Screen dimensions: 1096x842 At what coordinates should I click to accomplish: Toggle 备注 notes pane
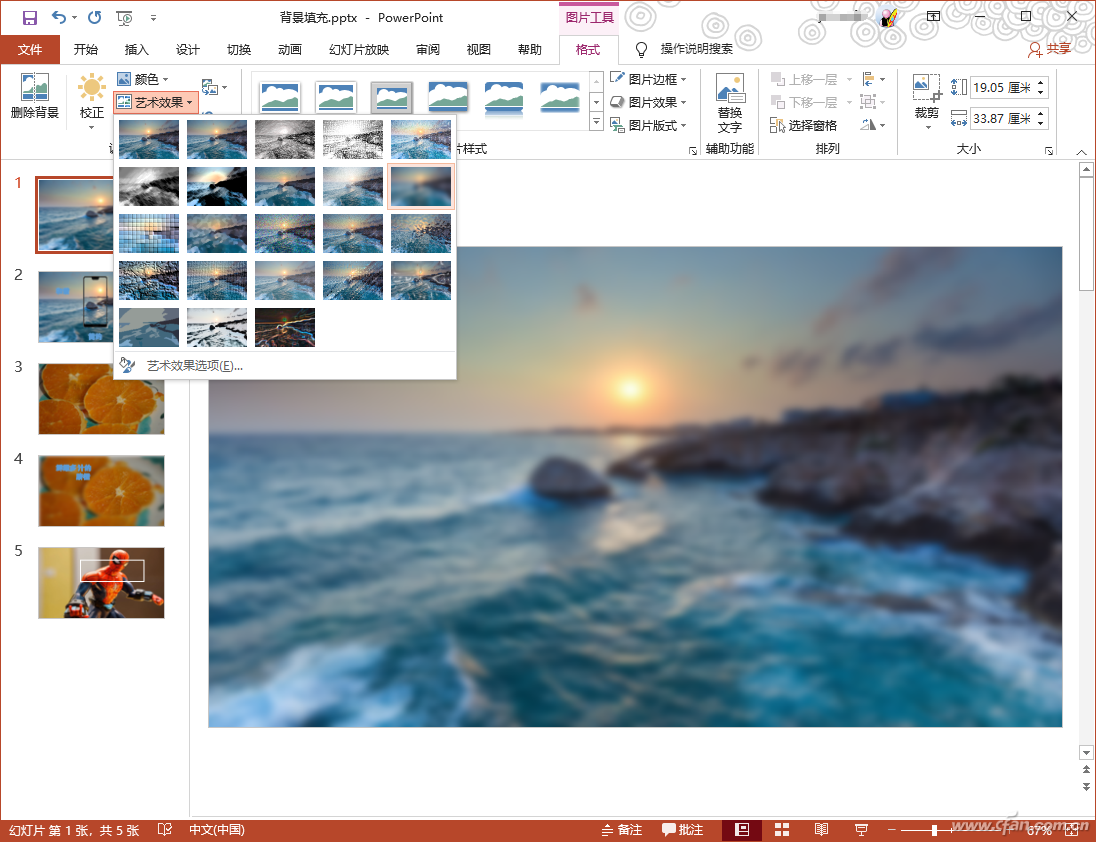pyautogui.click(x=622, y=829)
